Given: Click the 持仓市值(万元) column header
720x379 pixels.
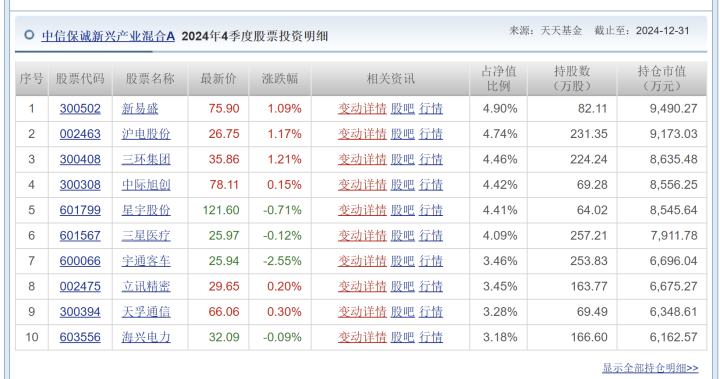Looking at the screenshot, I should tap(662, 79).
